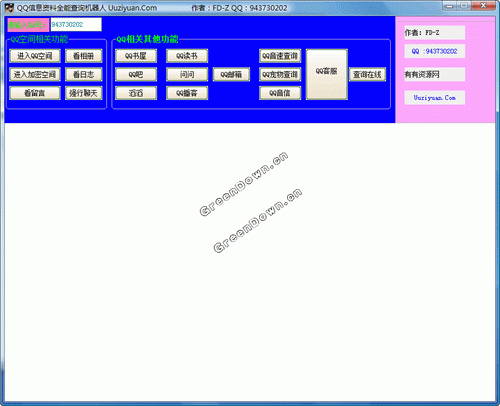Click the QQ读书 button
The height and width of the screenshot is (406, 500).
187,56
